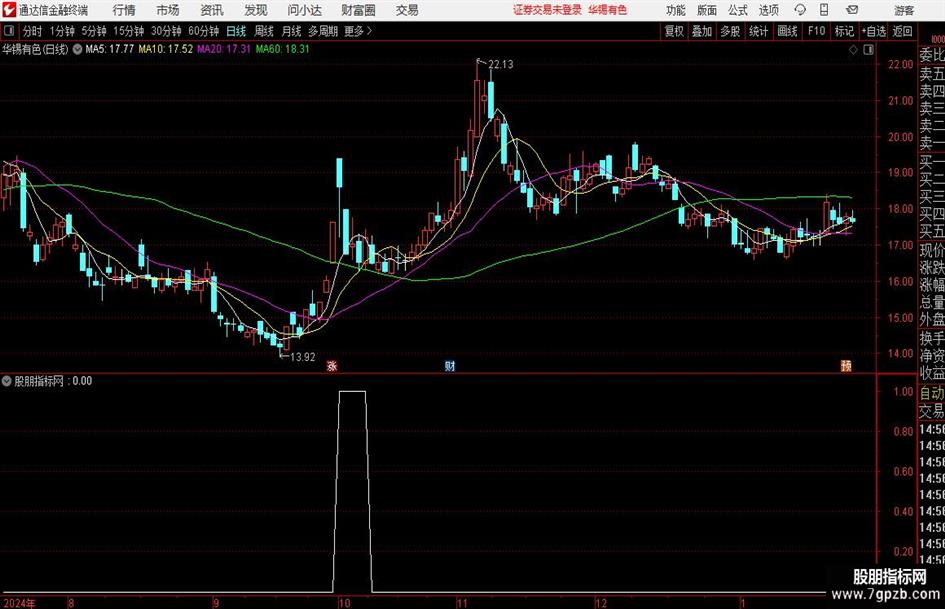Switch to 分时 chart period
This screenshot has height=609, width=945.
32,31
